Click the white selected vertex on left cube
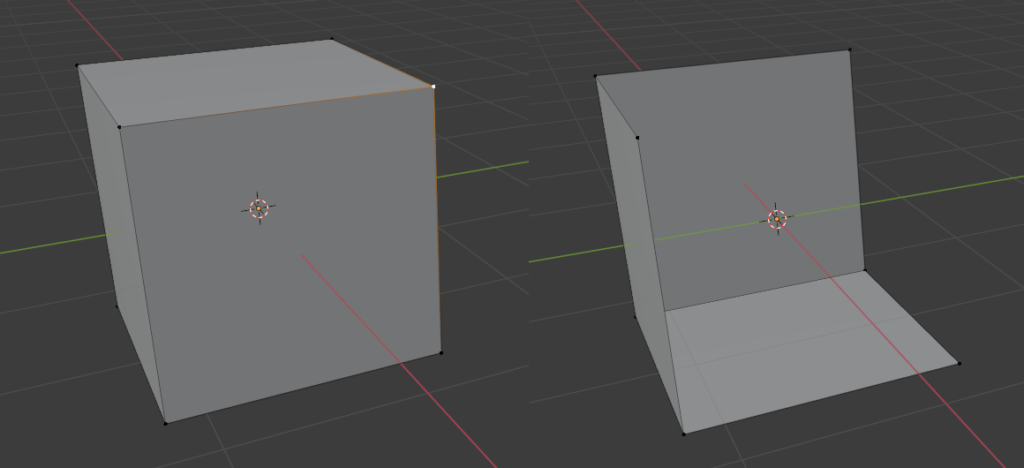The height and width of the screenshot is (468, 1024). point(434,87)
